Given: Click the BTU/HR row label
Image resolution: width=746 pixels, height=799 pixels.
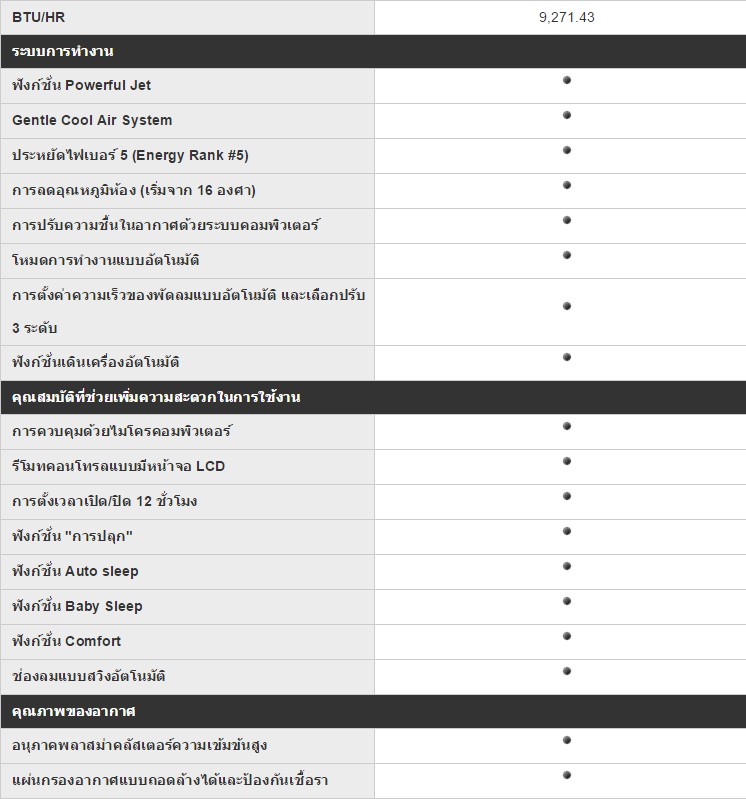Looking at the screenshot, I should click(39, 17).
